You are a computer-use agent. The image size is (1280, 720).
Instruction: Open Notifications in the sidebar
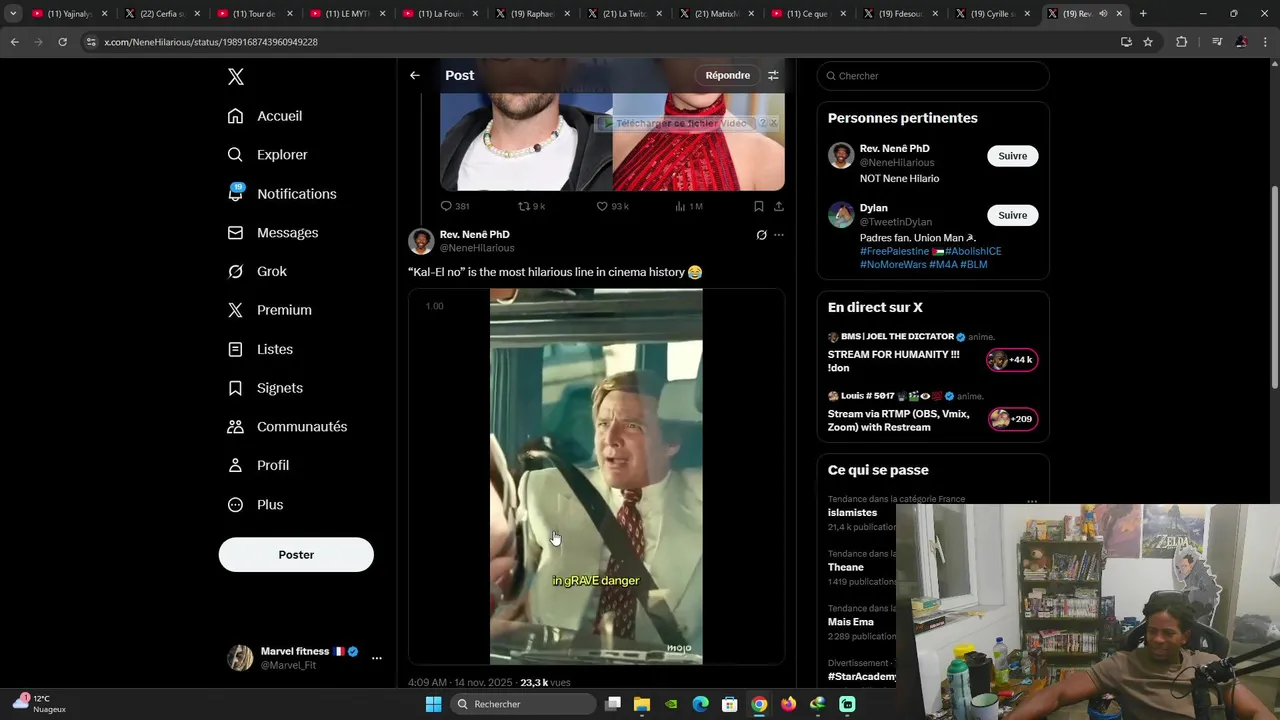click(x=282, y=194)
